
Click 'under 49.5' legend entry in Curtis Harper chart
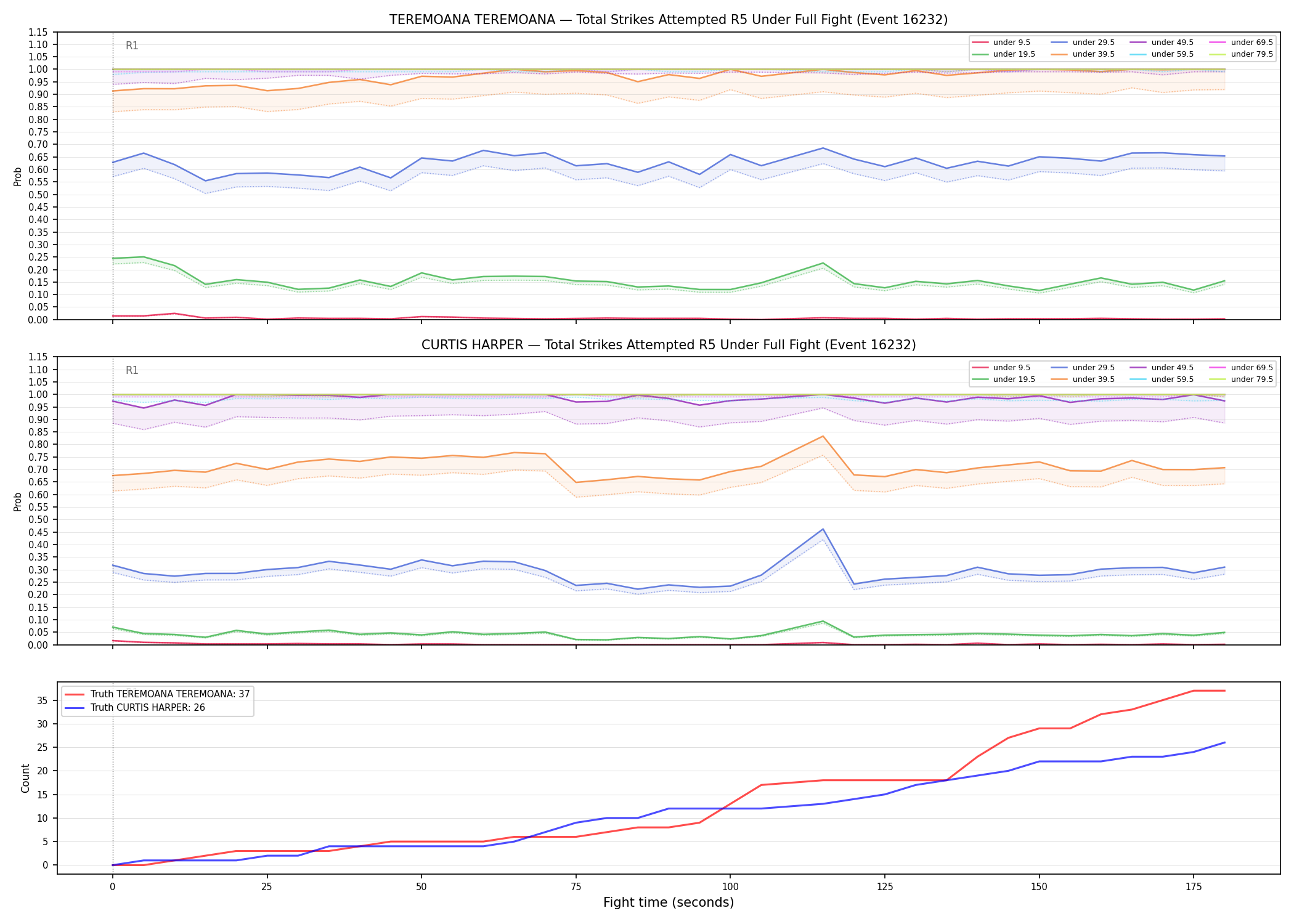(1162, 368)
